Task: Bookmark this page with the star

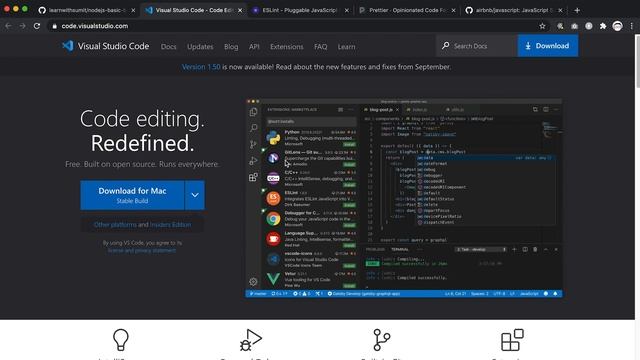Action: point(542,26)
